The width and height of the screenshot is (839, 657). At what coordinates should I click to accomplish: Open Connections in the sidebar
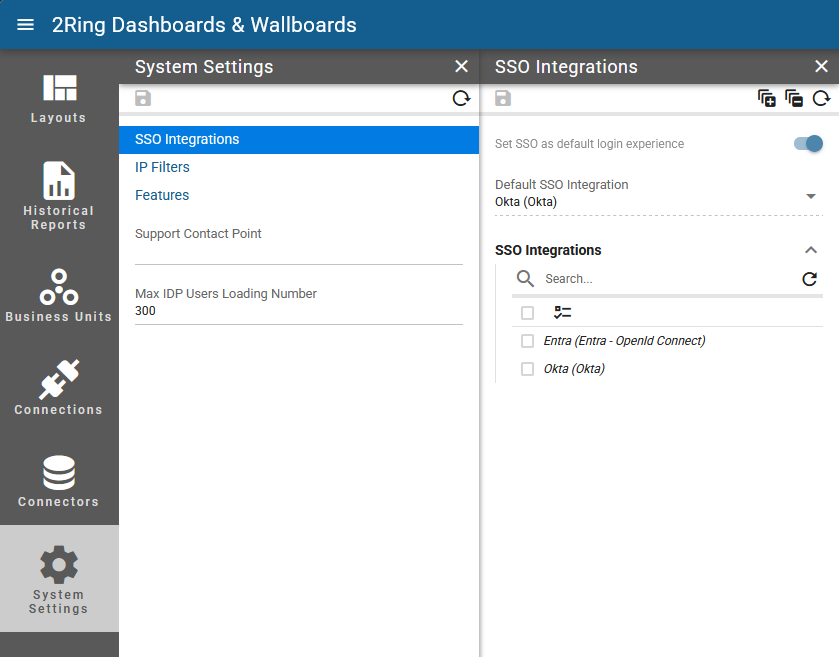pos(59,387)
